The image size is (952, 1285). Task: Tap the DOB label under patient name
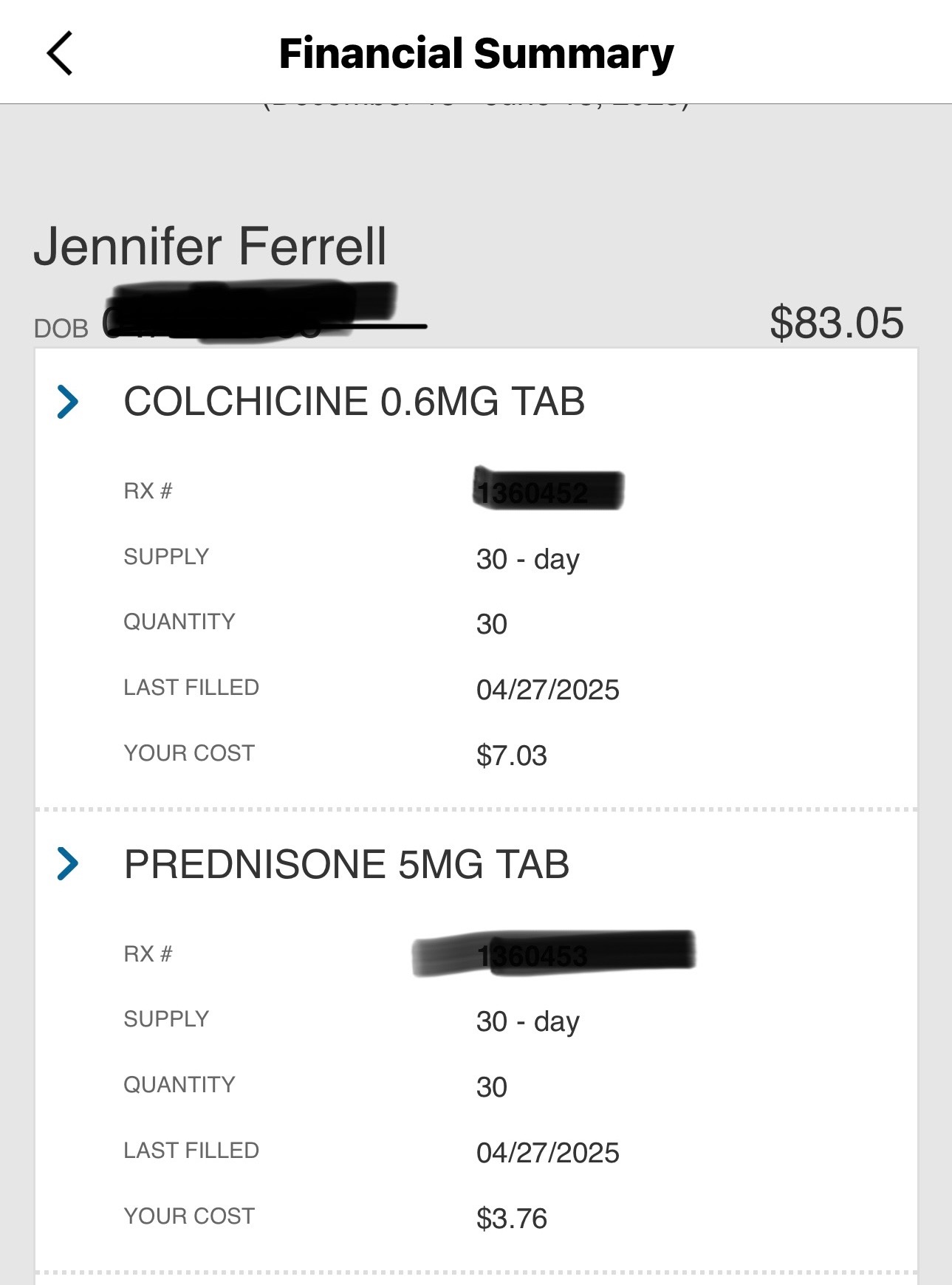(61, 329)
